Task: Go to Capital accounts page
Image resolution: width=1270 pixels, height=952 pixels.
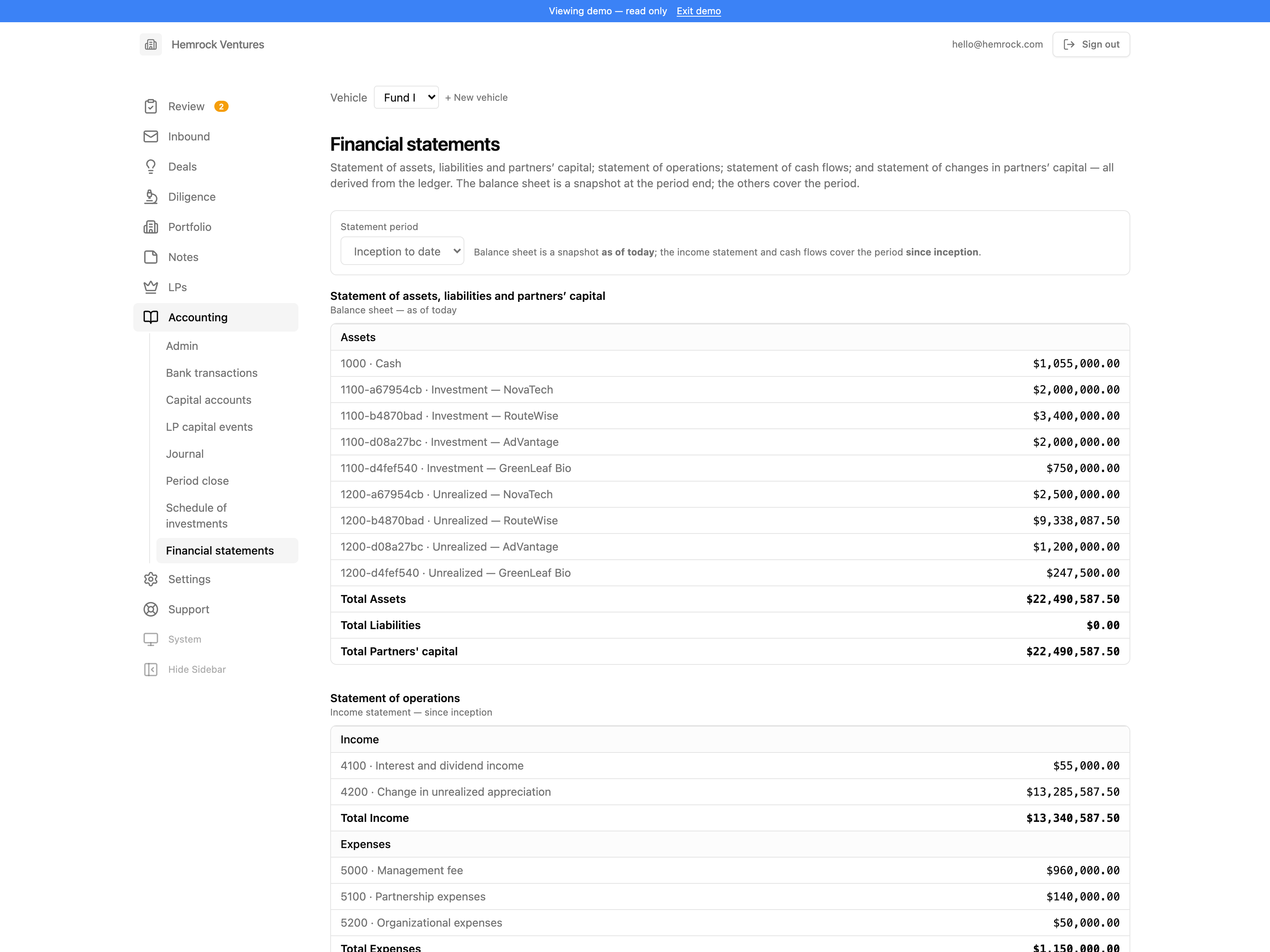Action: point(208,400)
